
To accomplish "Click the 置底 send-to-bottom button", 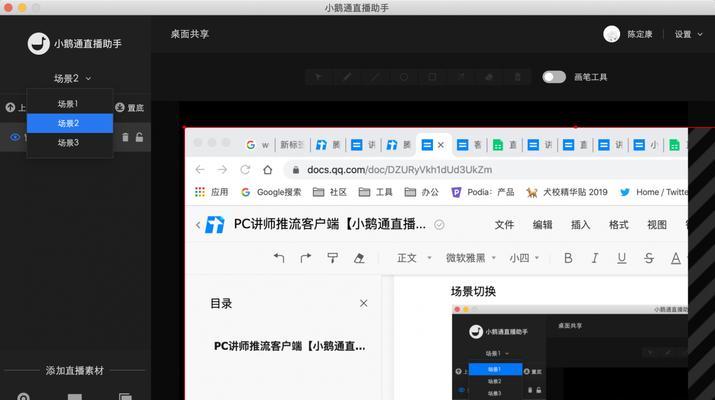I will tap(130, 108).
